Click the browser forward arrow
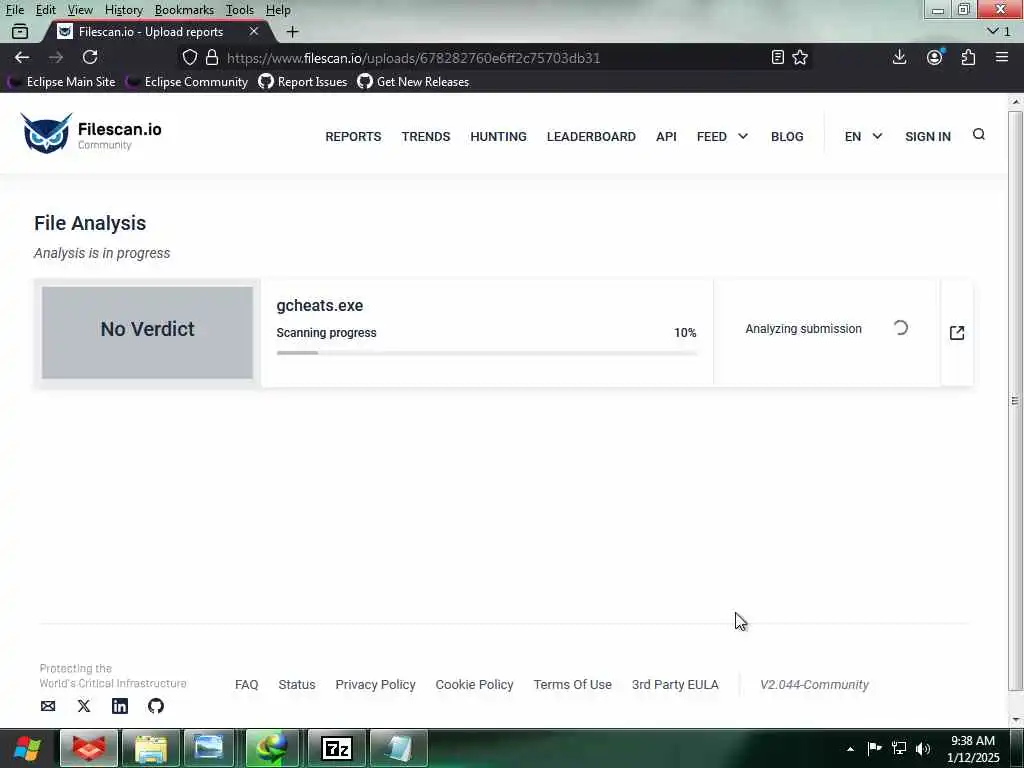The height and width of the screenshot is (768, 1024). tap(56, 57)
